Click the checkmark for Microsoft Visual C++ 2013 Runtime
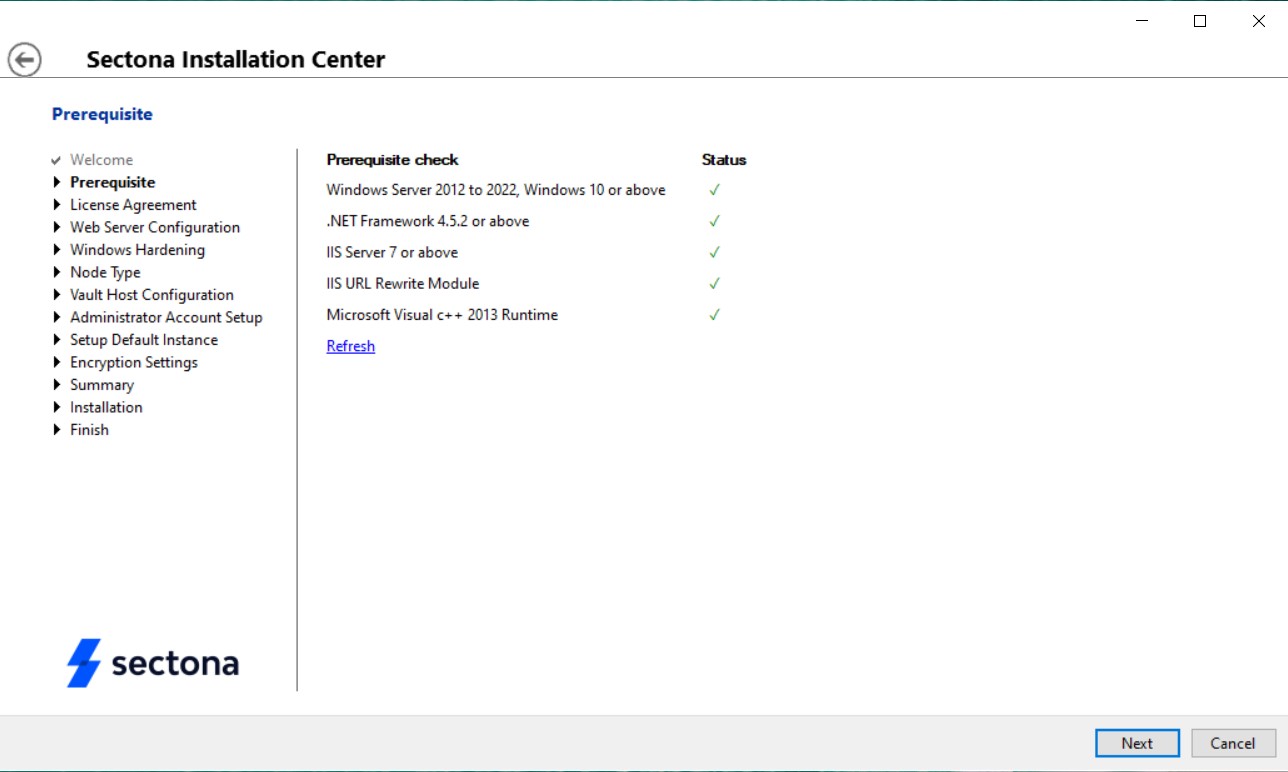The width and height of the screenshot is (1288, 772). [714, 314]
